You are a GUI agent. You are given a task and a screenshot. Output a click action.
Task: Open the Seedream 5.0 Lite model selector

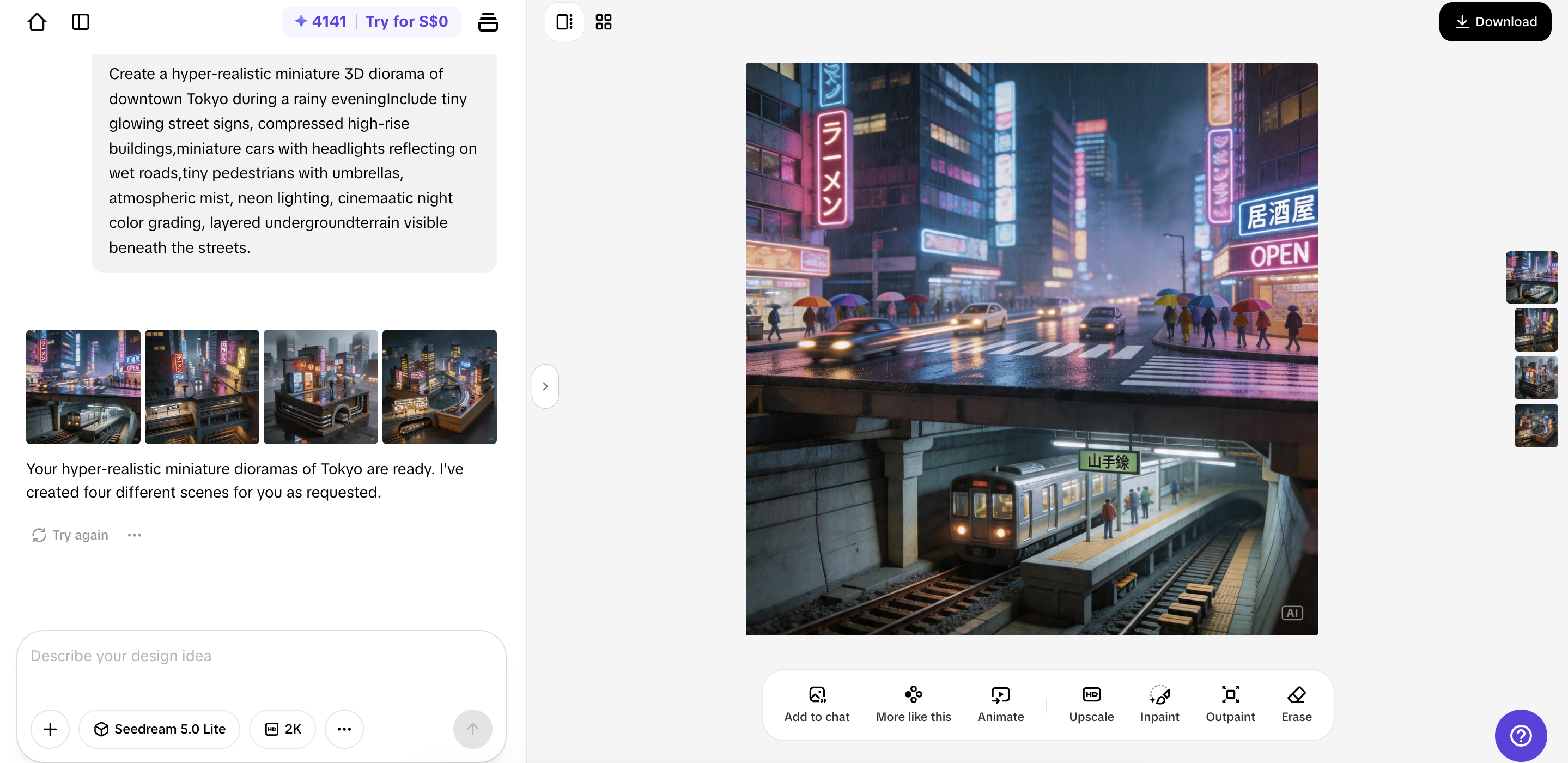point(160,728)
